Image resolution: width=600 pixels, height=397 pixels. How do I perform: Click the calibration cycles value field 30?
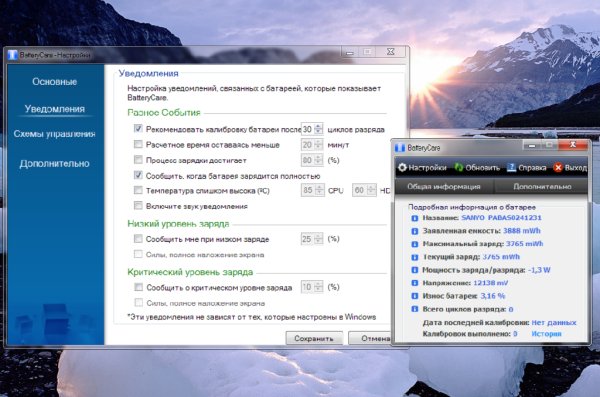tap(308, 129)
